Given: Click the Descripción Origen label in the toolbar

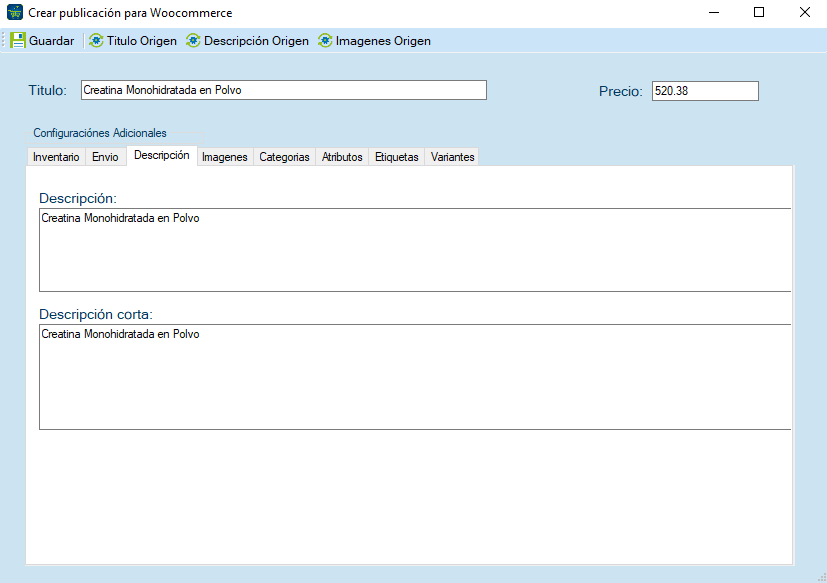Looking at the screenshot, I should click(256, 41).
